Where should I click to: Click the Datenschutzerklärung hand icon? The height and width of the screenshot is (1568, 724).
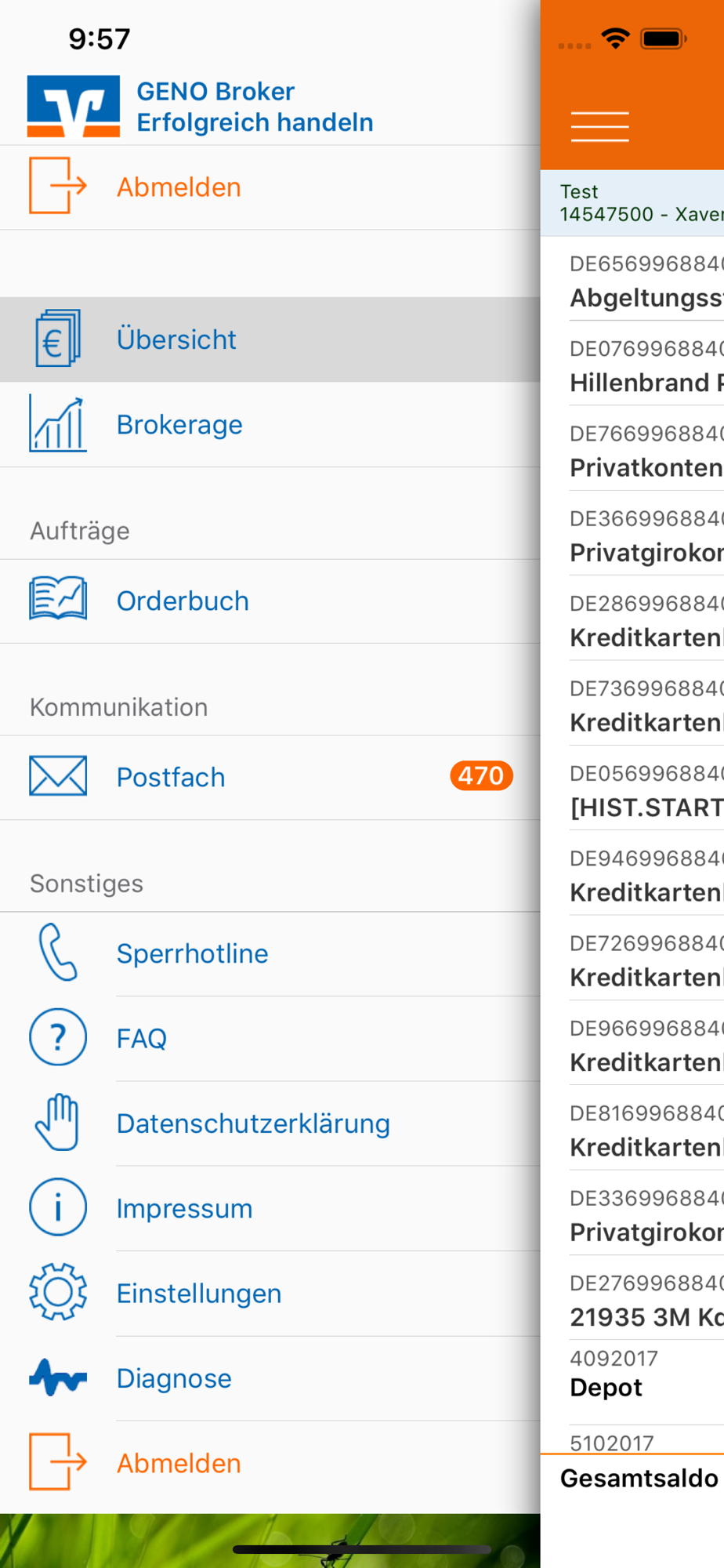[57, 1122]
